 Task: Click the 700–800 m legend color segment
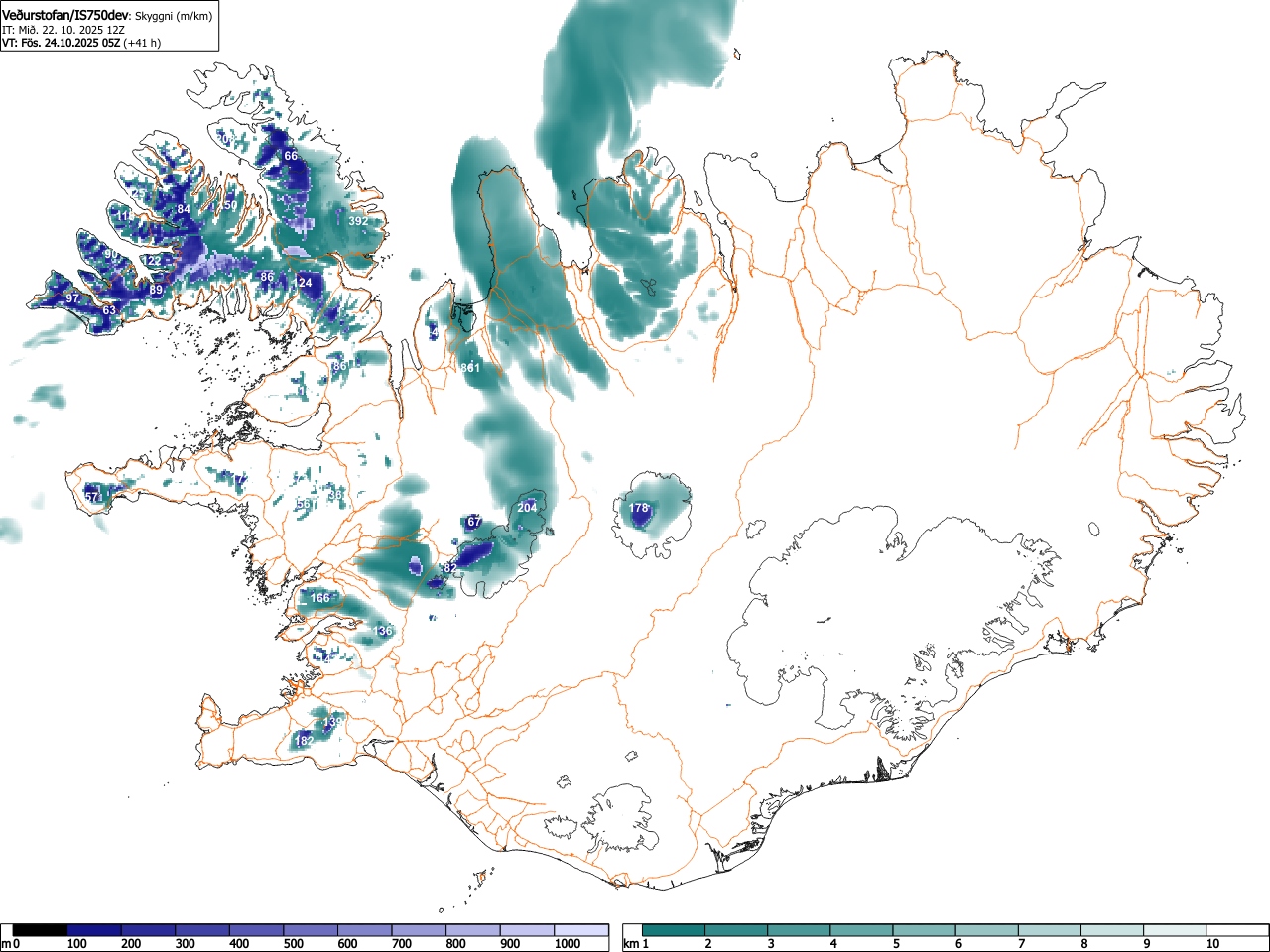point(418,930)
